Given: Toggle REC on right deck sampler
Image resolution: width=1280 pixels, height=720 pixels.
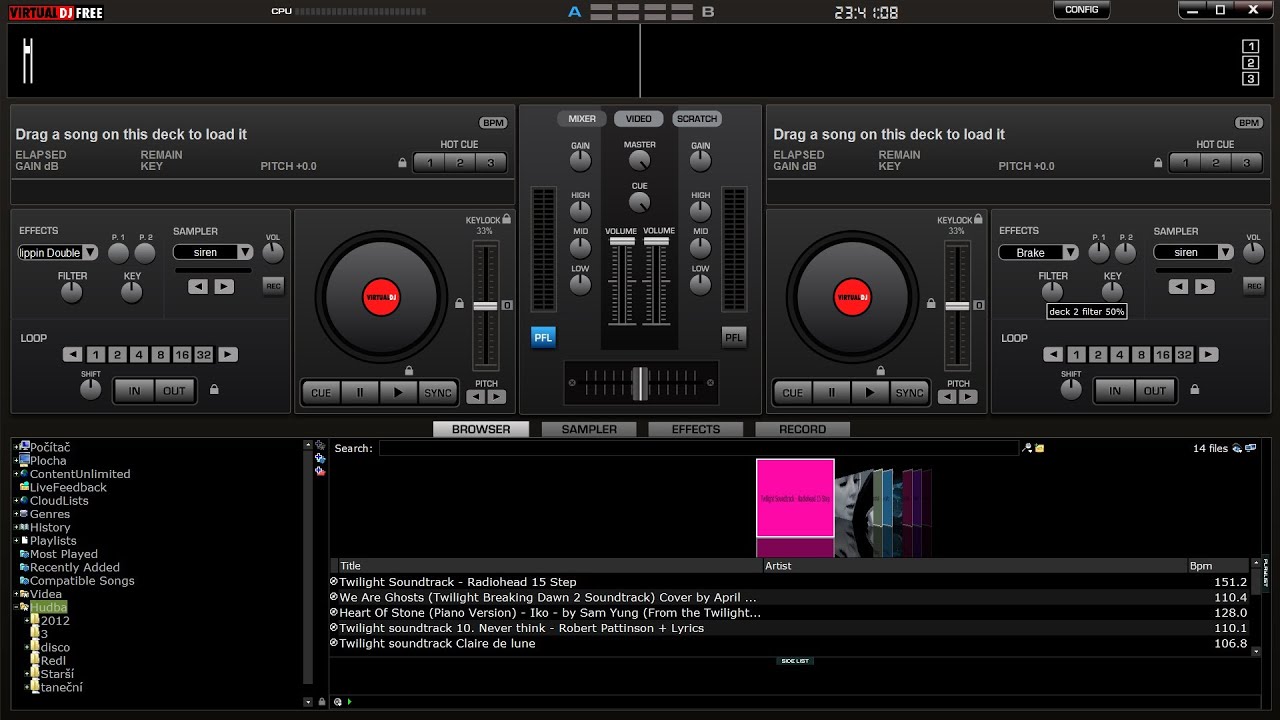Looking at the screenshot, I should click(1254, 286).
